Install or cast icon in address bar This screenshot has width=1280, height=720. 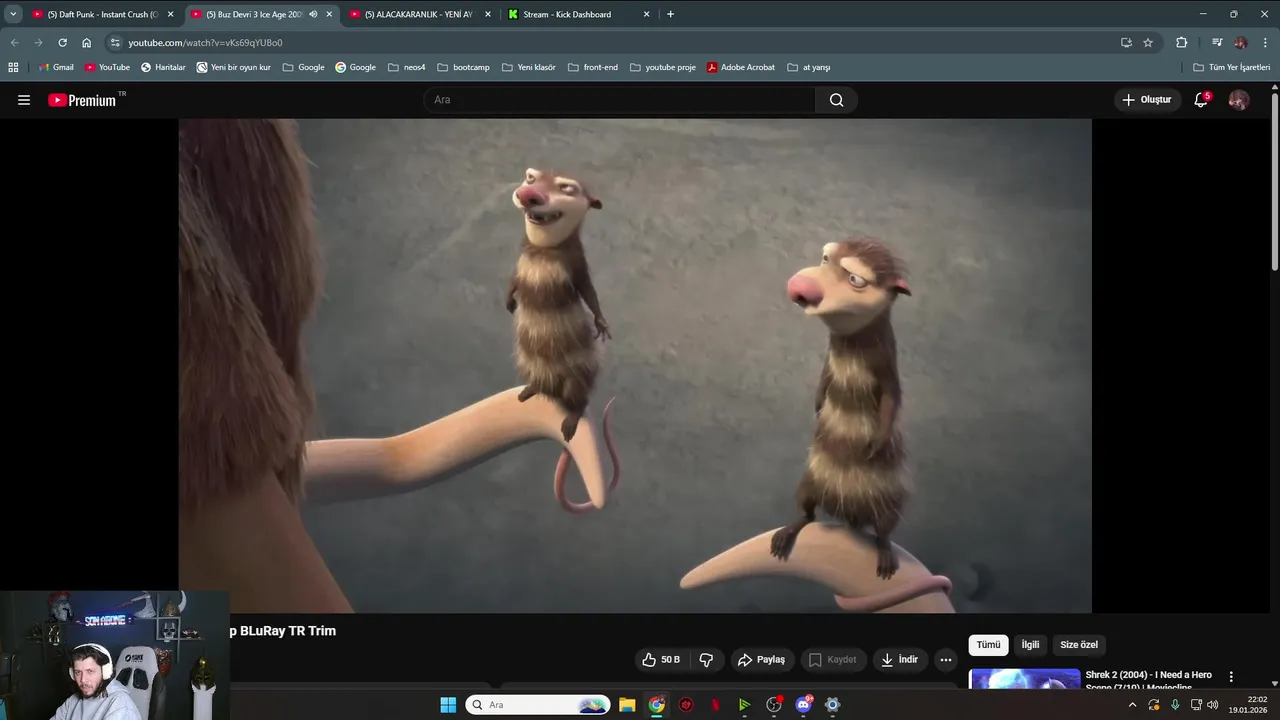[1126, 43]
